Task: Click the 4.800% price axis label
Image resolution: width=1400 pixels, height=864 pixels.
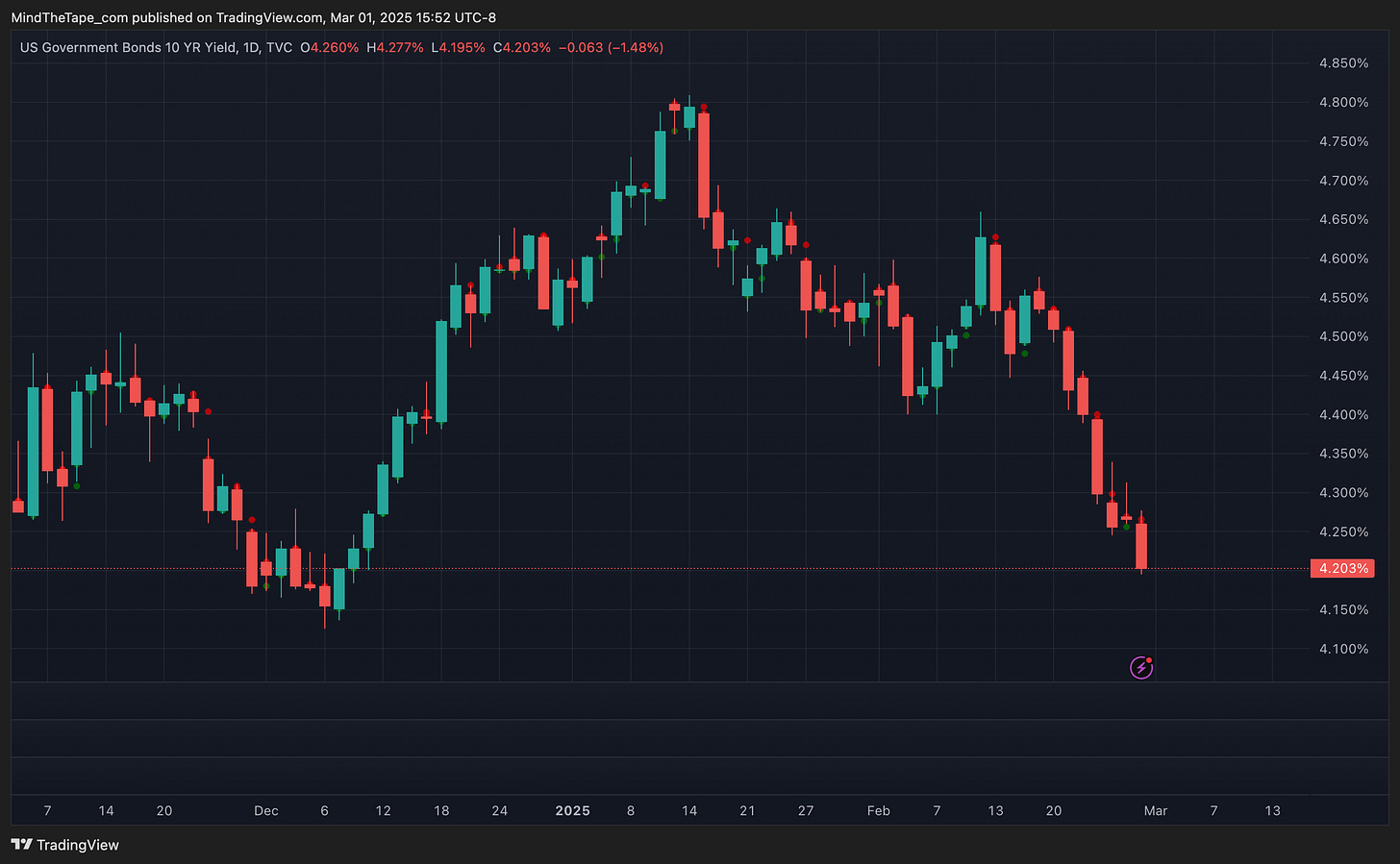Action: pos(1343,103)
